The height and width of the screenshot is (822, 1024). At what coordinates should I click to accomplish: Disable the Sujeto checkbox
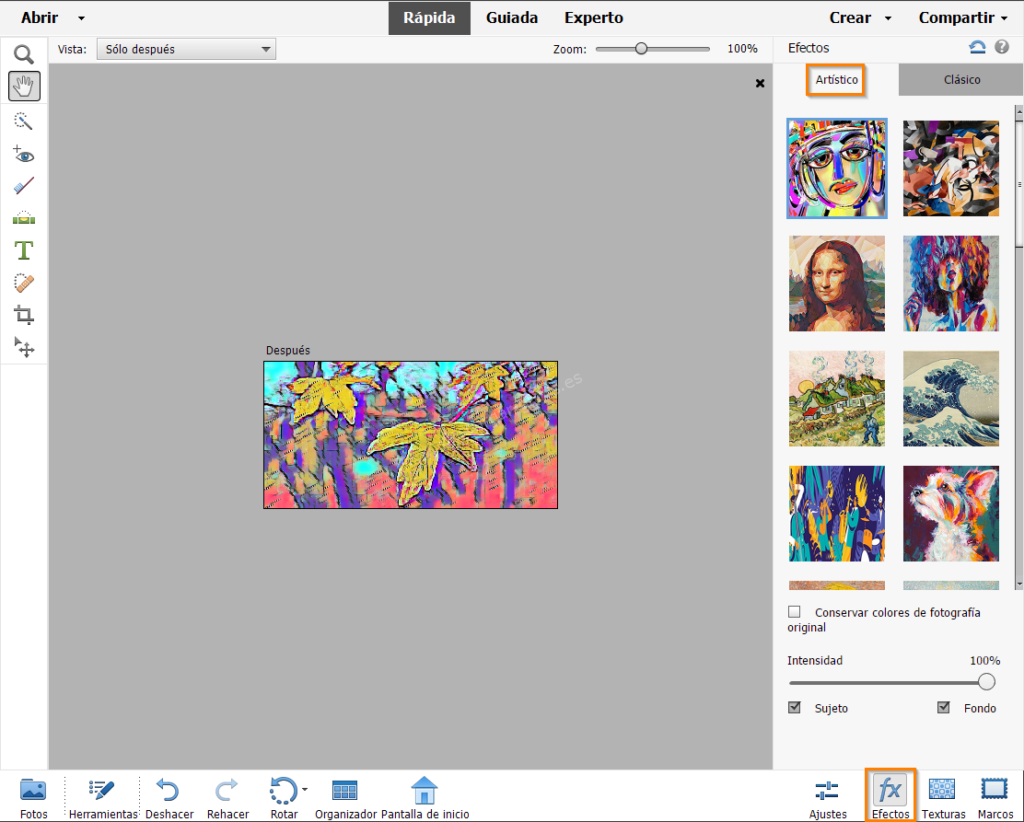click(x=794, y=707)
